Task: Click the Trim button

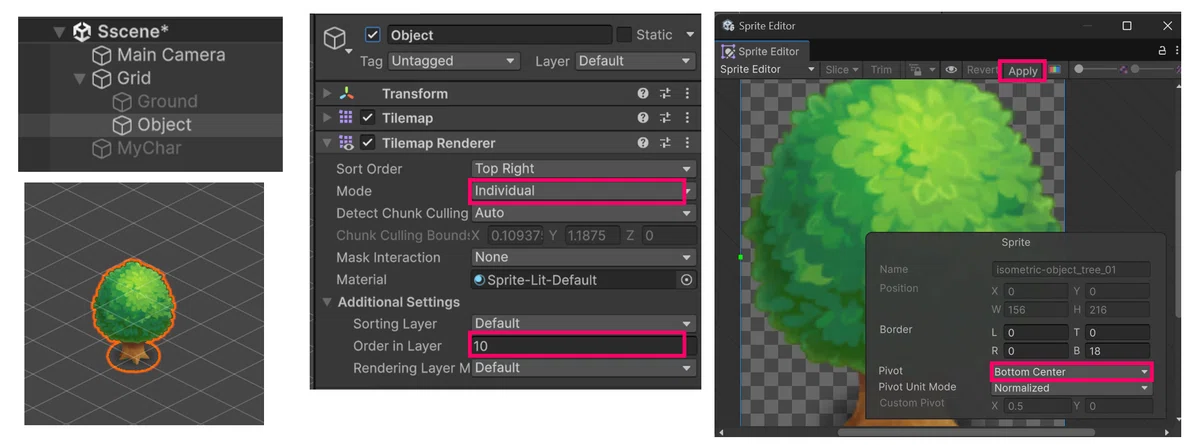Action: pos(881,70)
